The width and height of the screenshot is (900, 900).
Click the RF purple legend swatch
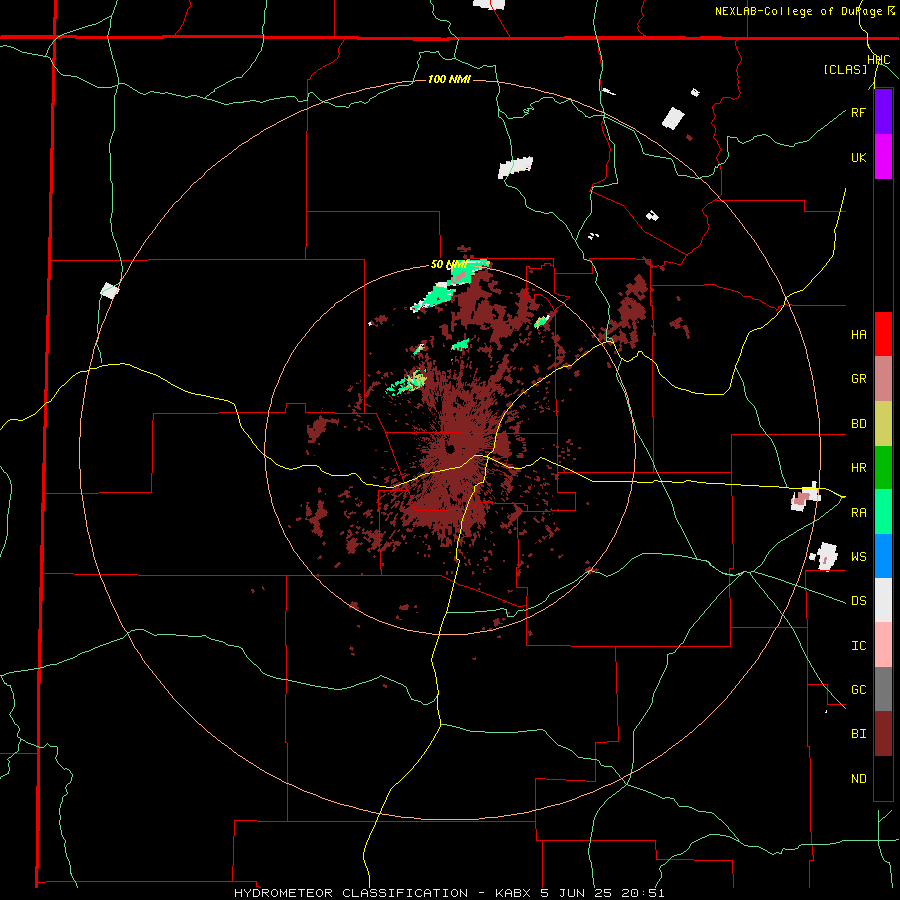pos(883,112)
